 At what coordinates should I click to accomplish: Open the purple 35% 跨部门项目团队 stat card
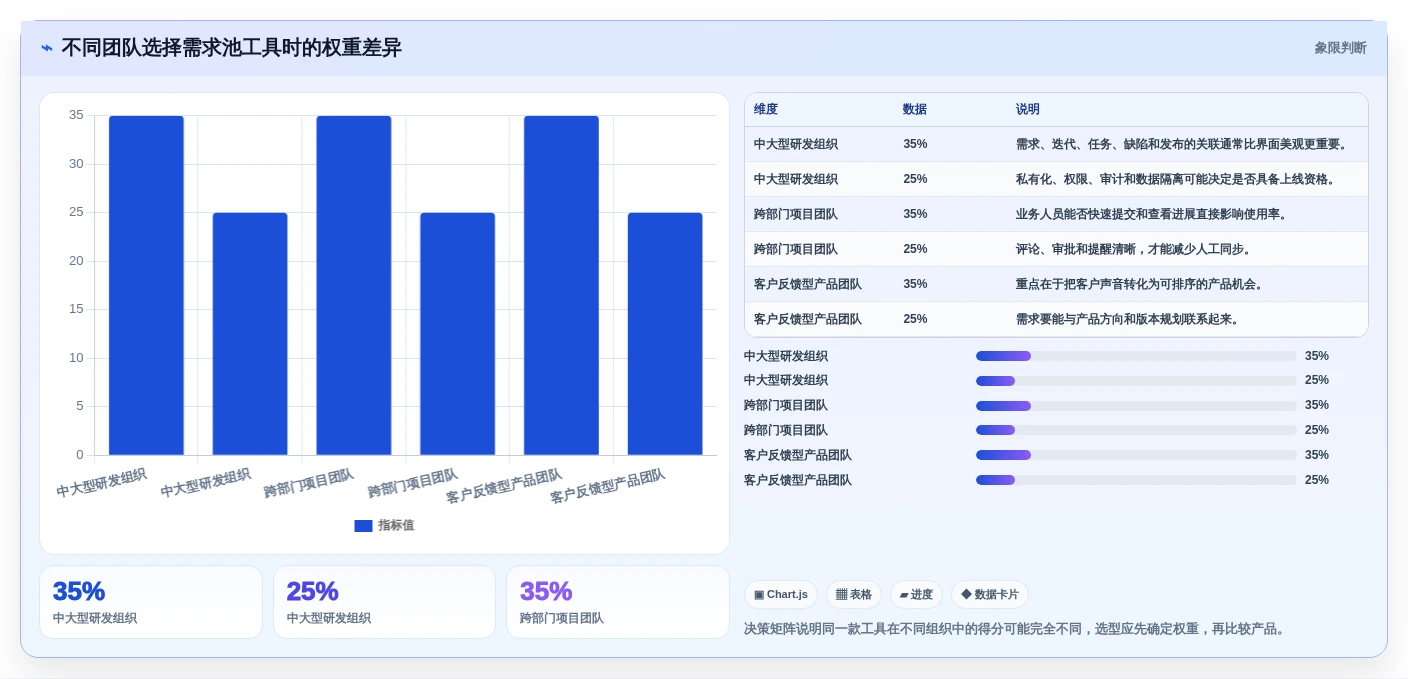pyautogui.click(x=618, y=602)
